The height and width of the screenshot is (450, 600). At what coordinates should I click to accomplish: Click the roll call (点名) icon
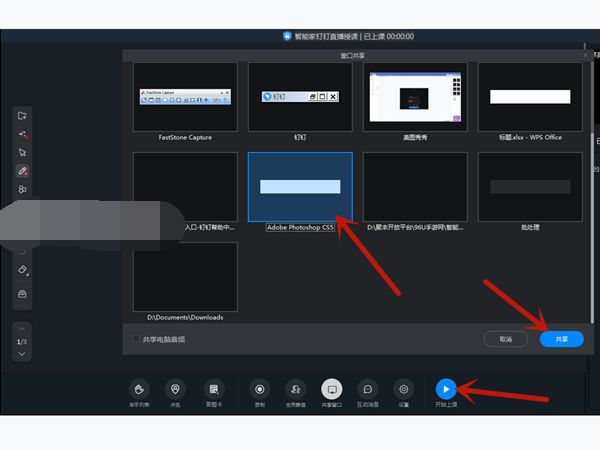pos(176,389)
